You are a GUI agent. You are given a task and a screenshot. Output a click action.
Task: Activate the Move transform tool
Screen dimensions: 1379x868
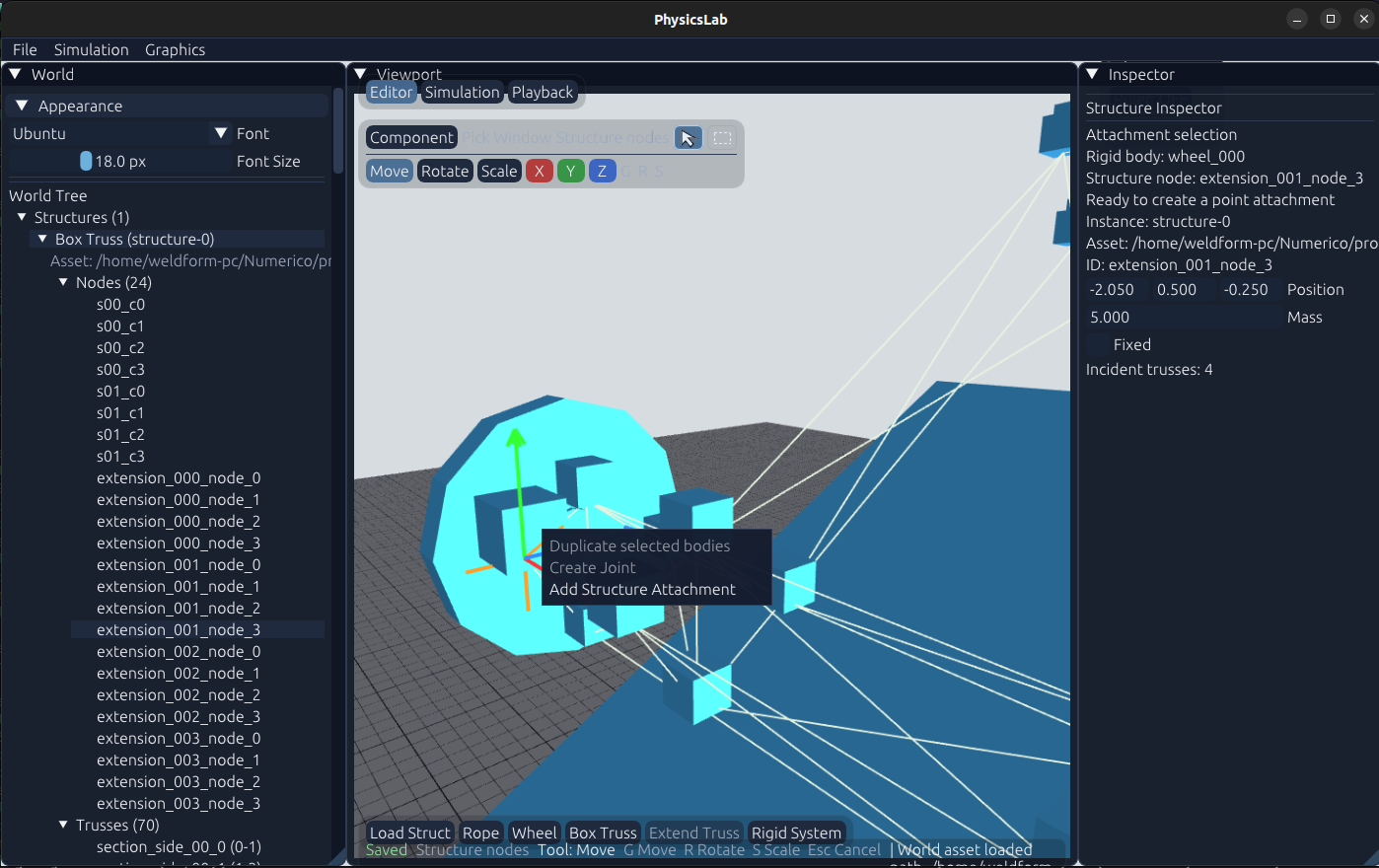390,171
